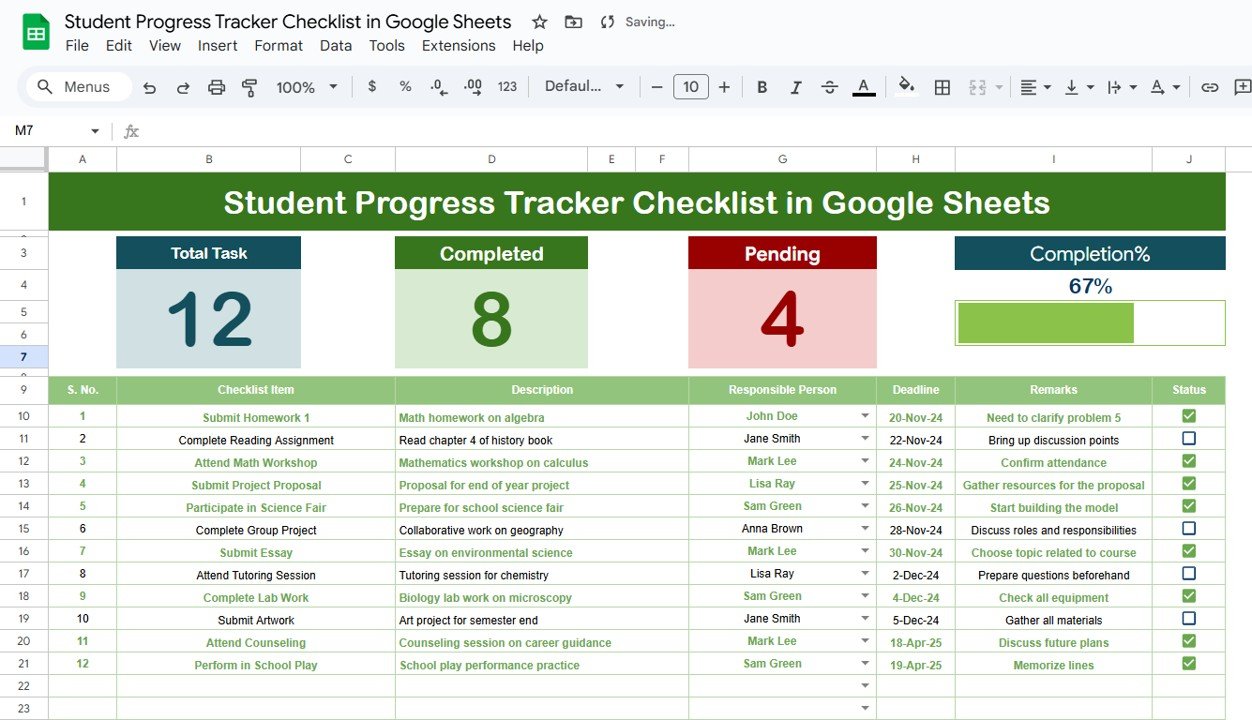Toggle Italic formatting
The width and height of the screenshot is (1252, 720).
click(x=796, y=88)
